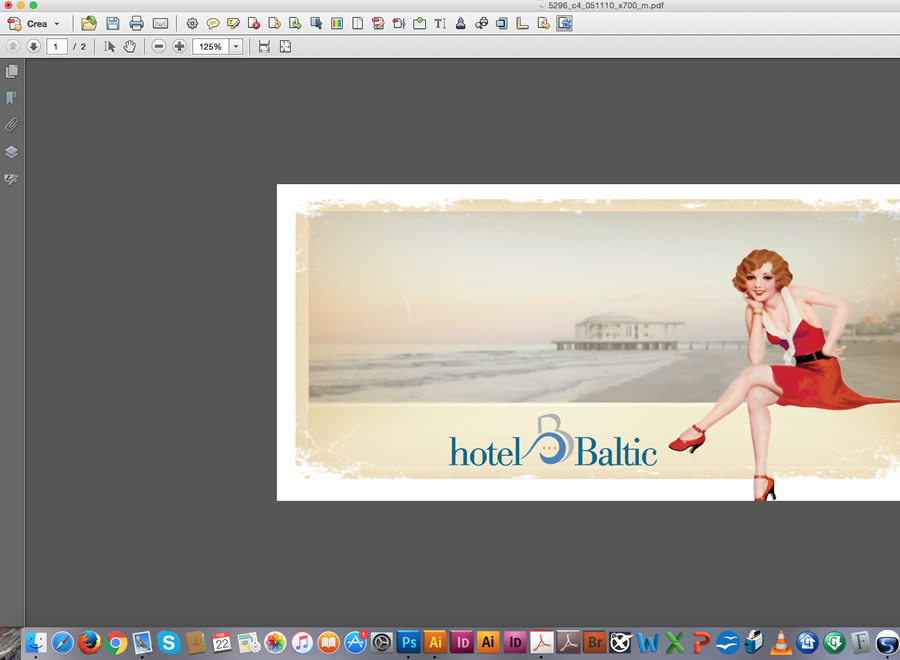The image size is (900, 660).
Task: Expand the 125% zoom level dropdown
Action: pos(236,47)
